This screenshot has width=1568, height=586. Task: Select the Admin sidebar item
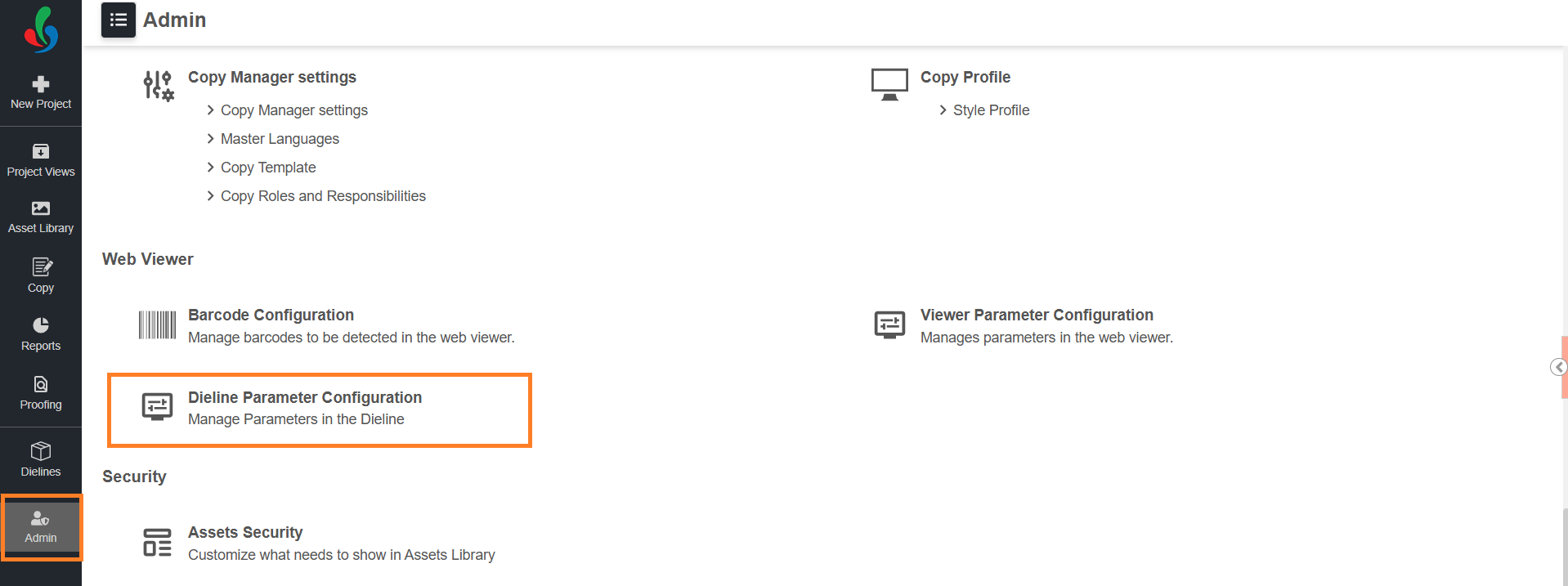(41, 527)
